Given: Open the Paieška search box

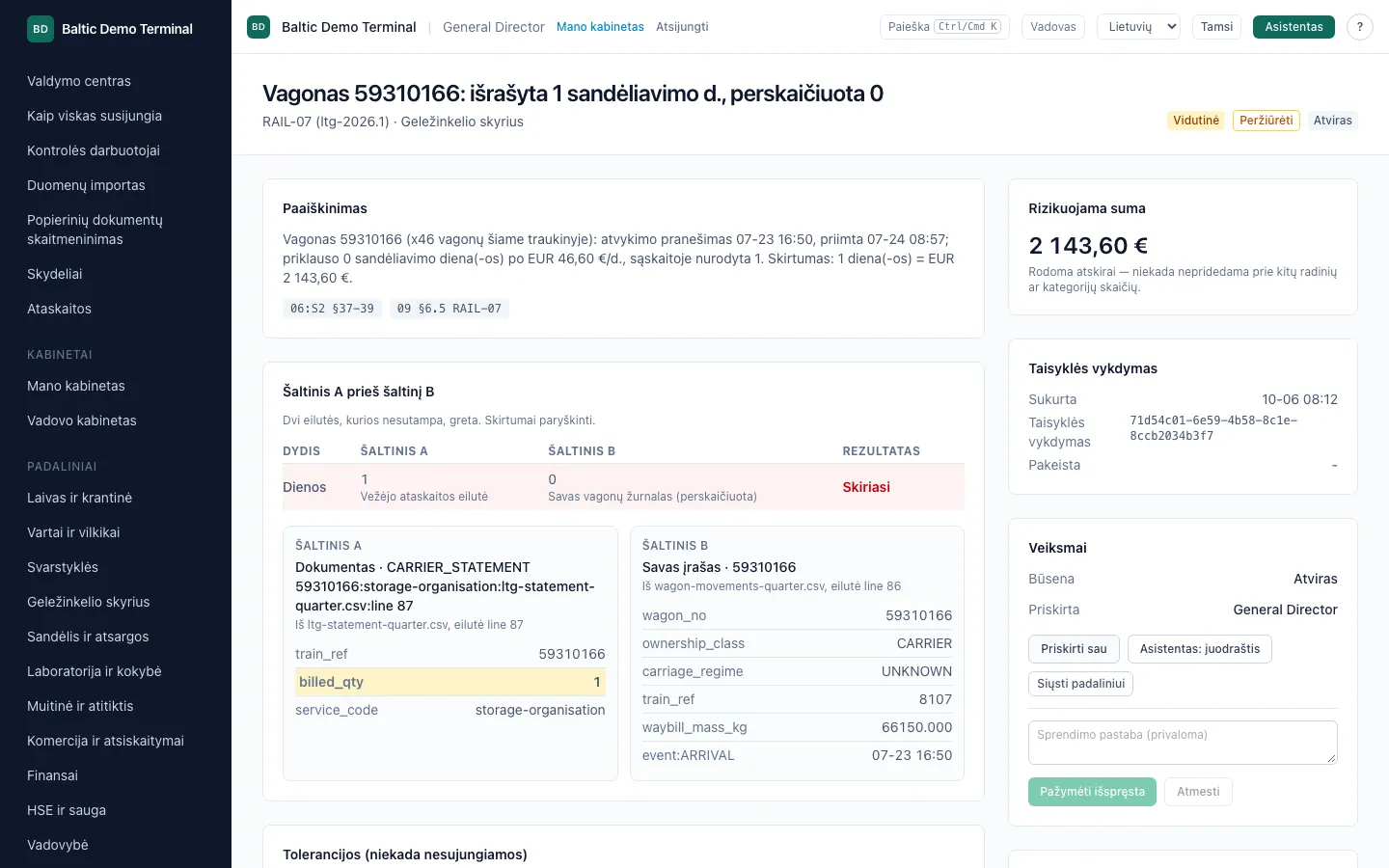Looking at the screenshot, I should 944,27.
